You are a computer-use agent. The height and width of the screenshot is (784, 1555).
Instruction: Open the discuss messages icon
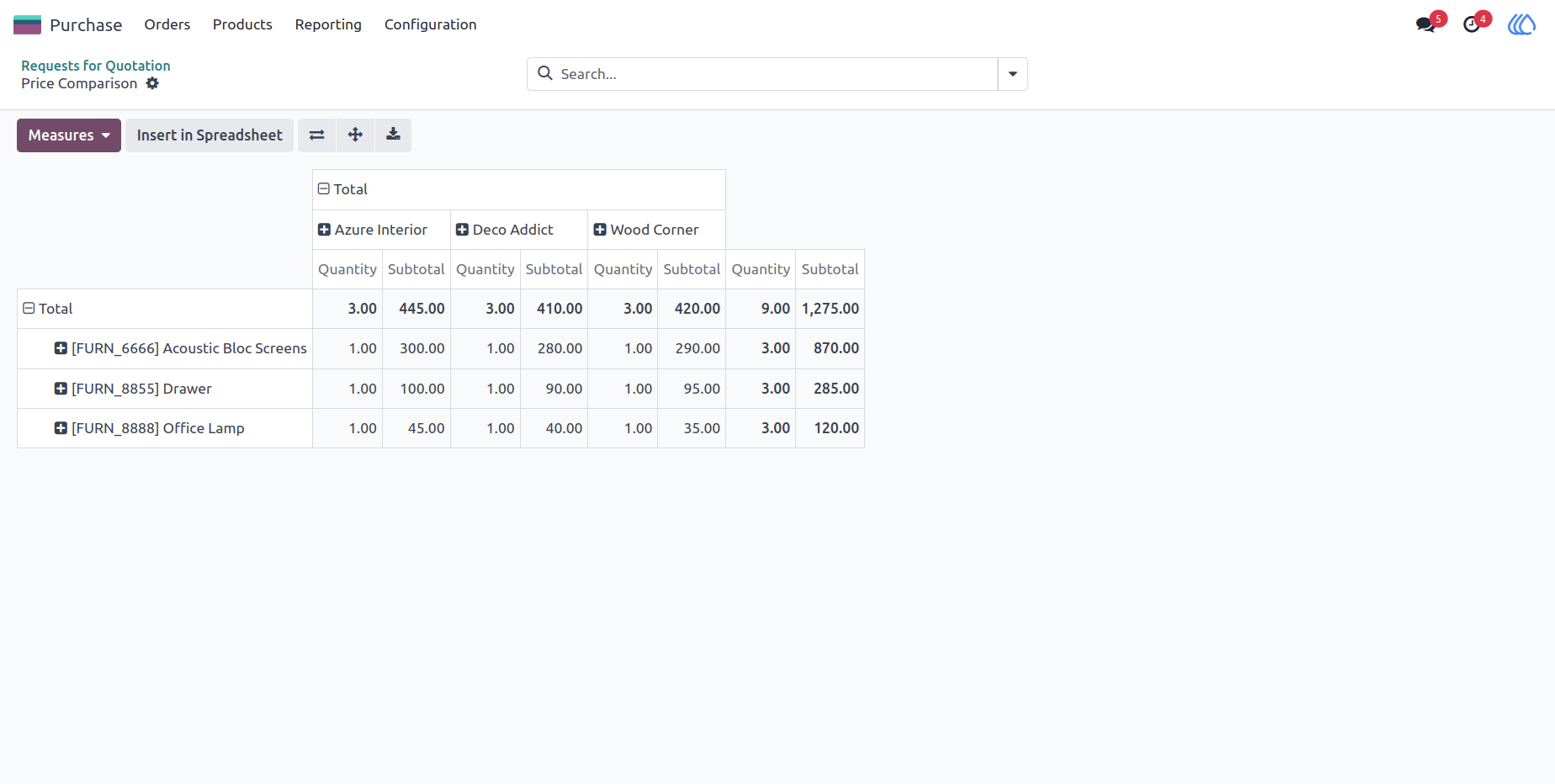tap(1425, 24)
